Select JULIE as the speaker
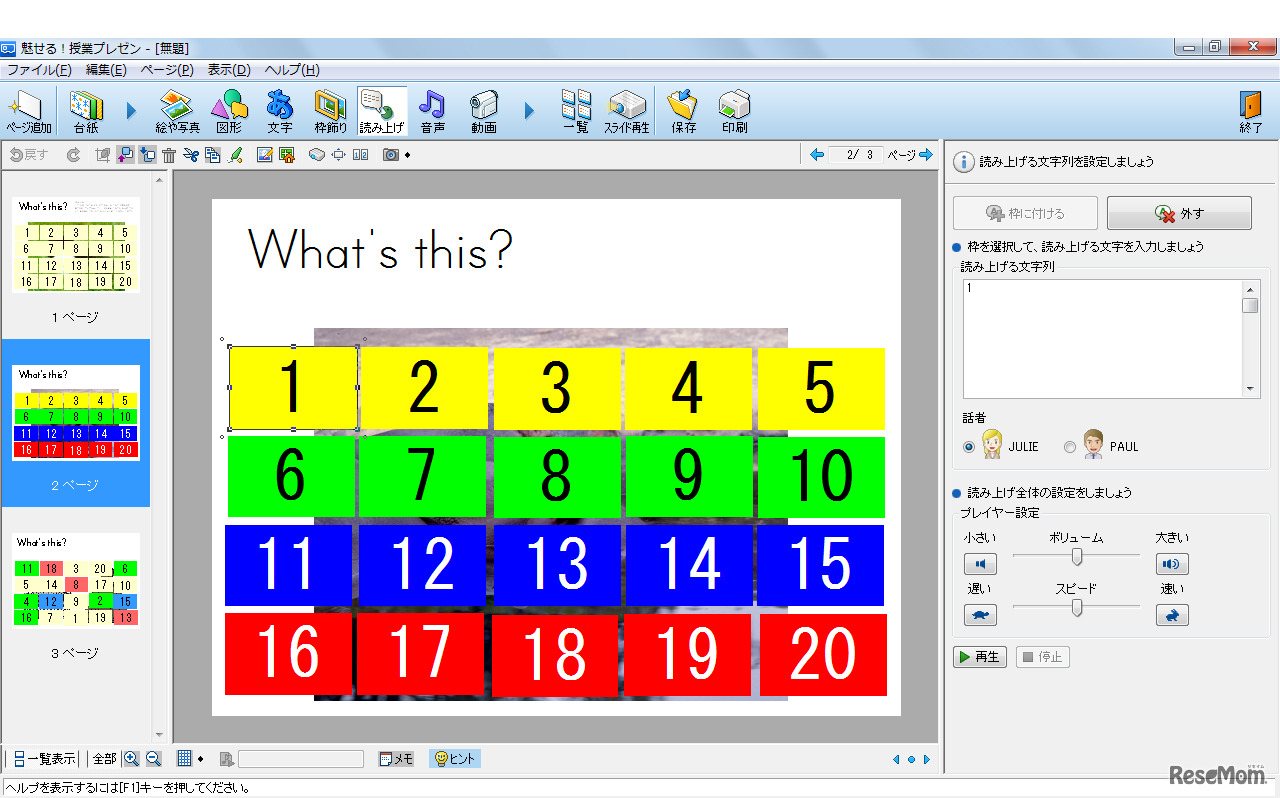 [x=969, y=447]
